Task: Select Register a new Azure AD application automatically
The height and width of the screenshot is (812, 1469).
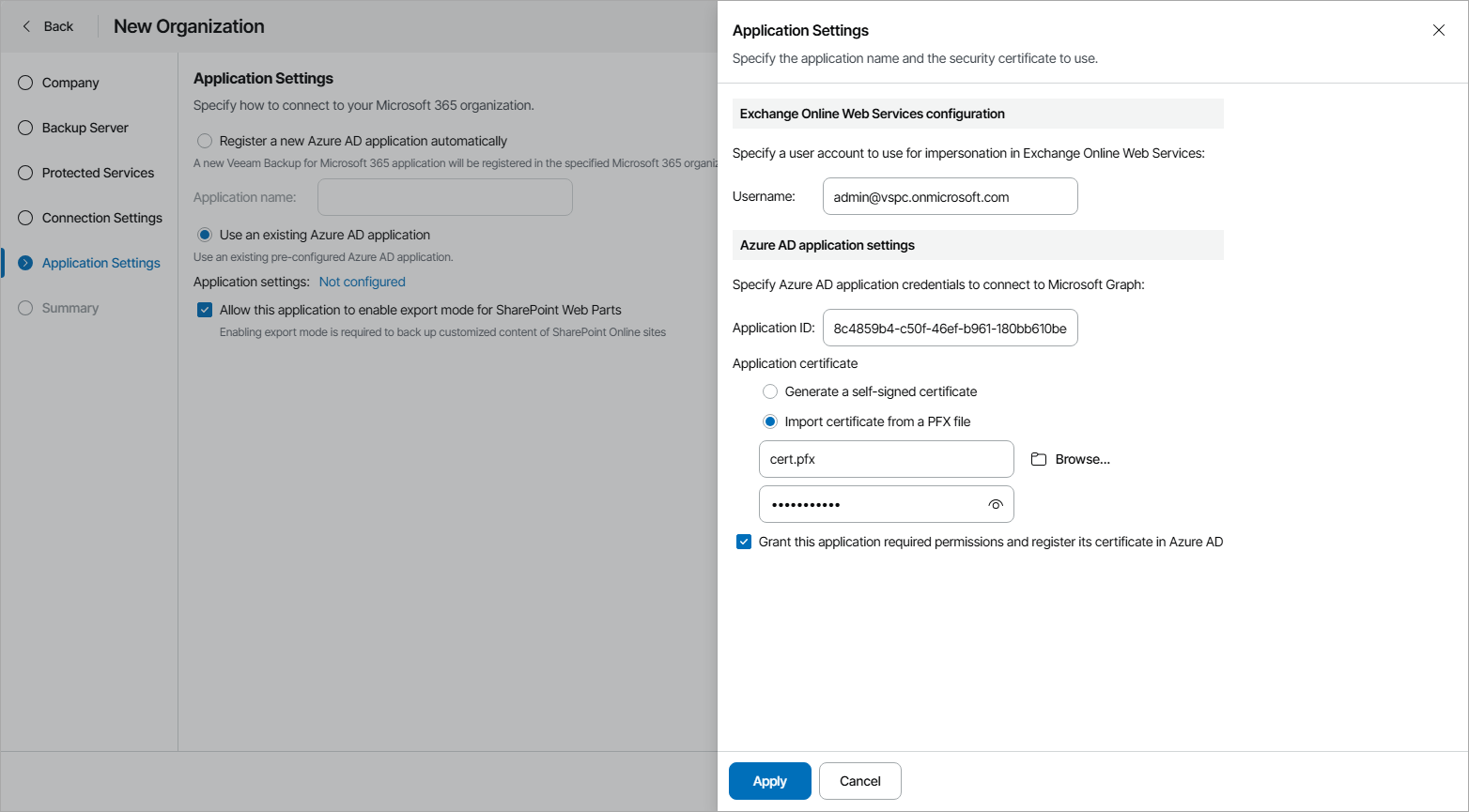Action: click(x=204, y=141)
